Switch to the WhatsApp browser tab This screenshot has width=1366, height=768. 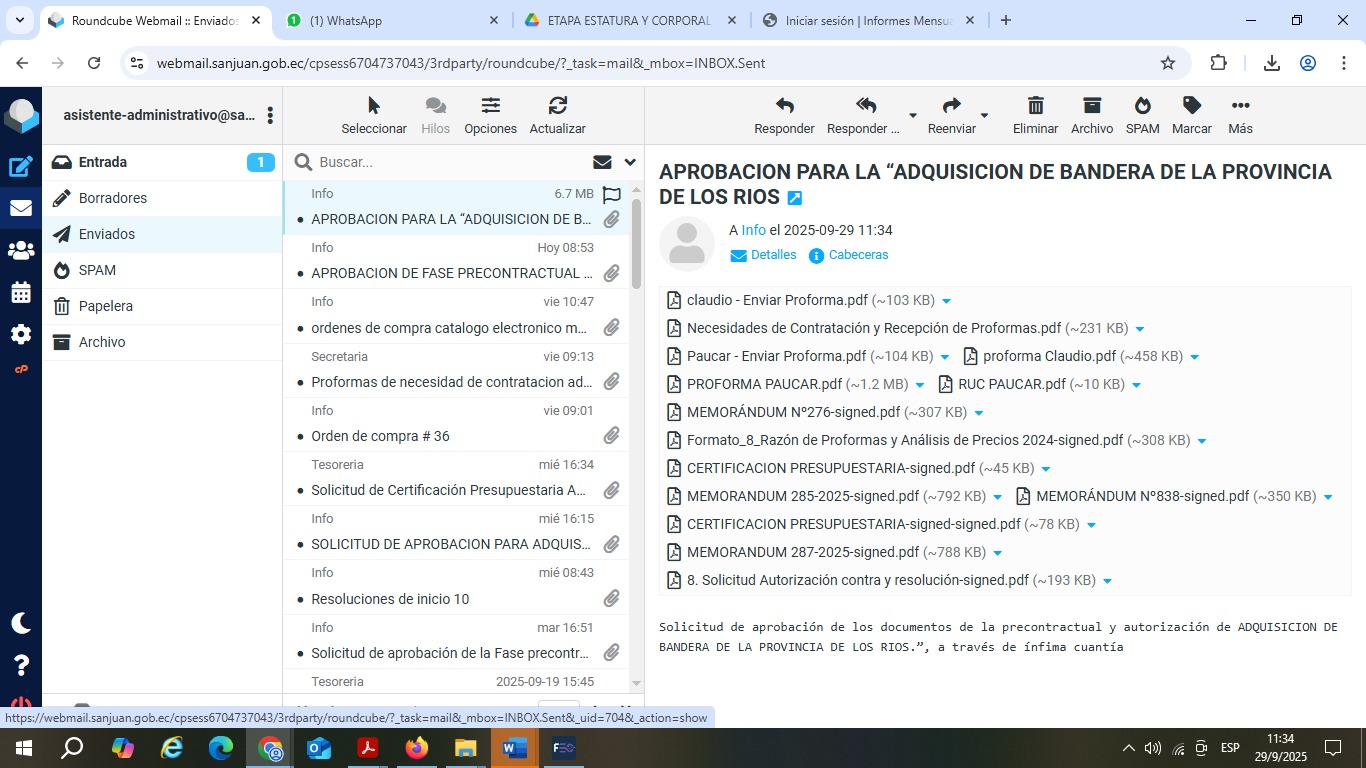point(390,20)
